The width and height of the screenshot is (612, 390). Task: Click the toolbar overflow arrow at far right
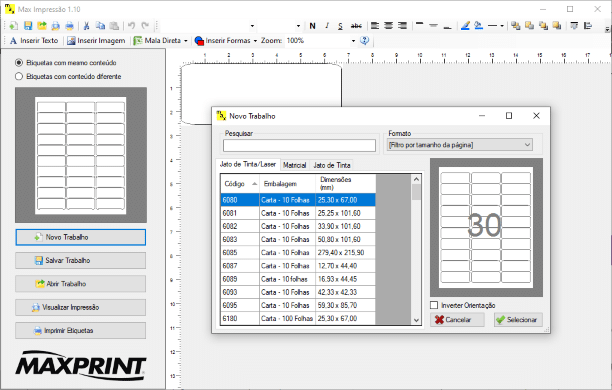(x=607, y=29)
